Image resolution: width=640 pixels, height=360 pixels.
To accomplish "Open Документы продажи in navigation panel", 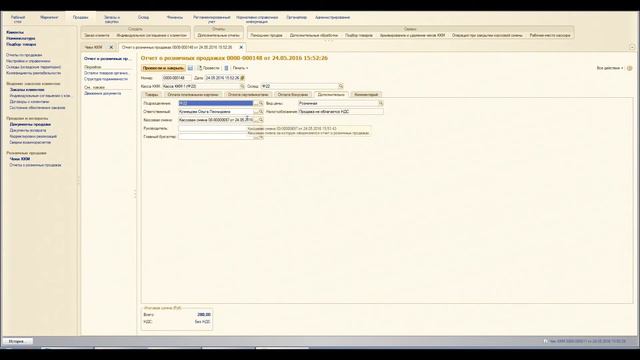I will click(30, 124).
